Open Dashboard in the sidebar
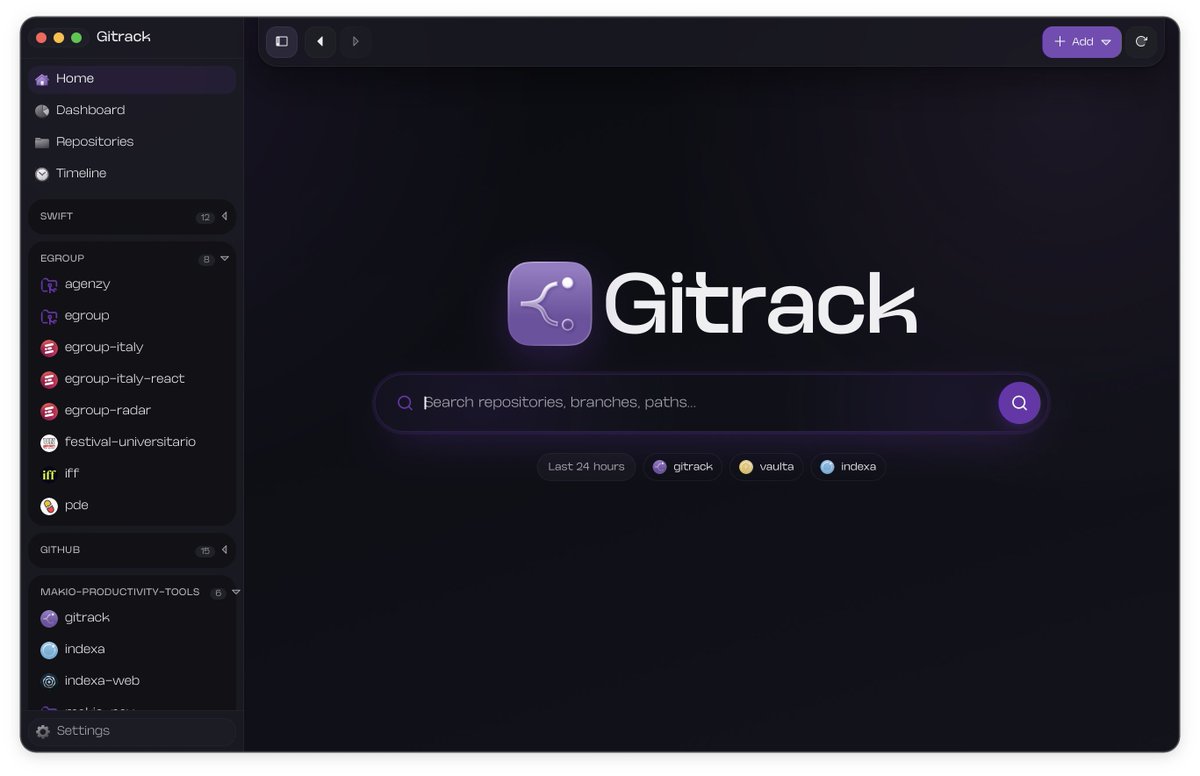1200x776 pixels. (132, 110)
